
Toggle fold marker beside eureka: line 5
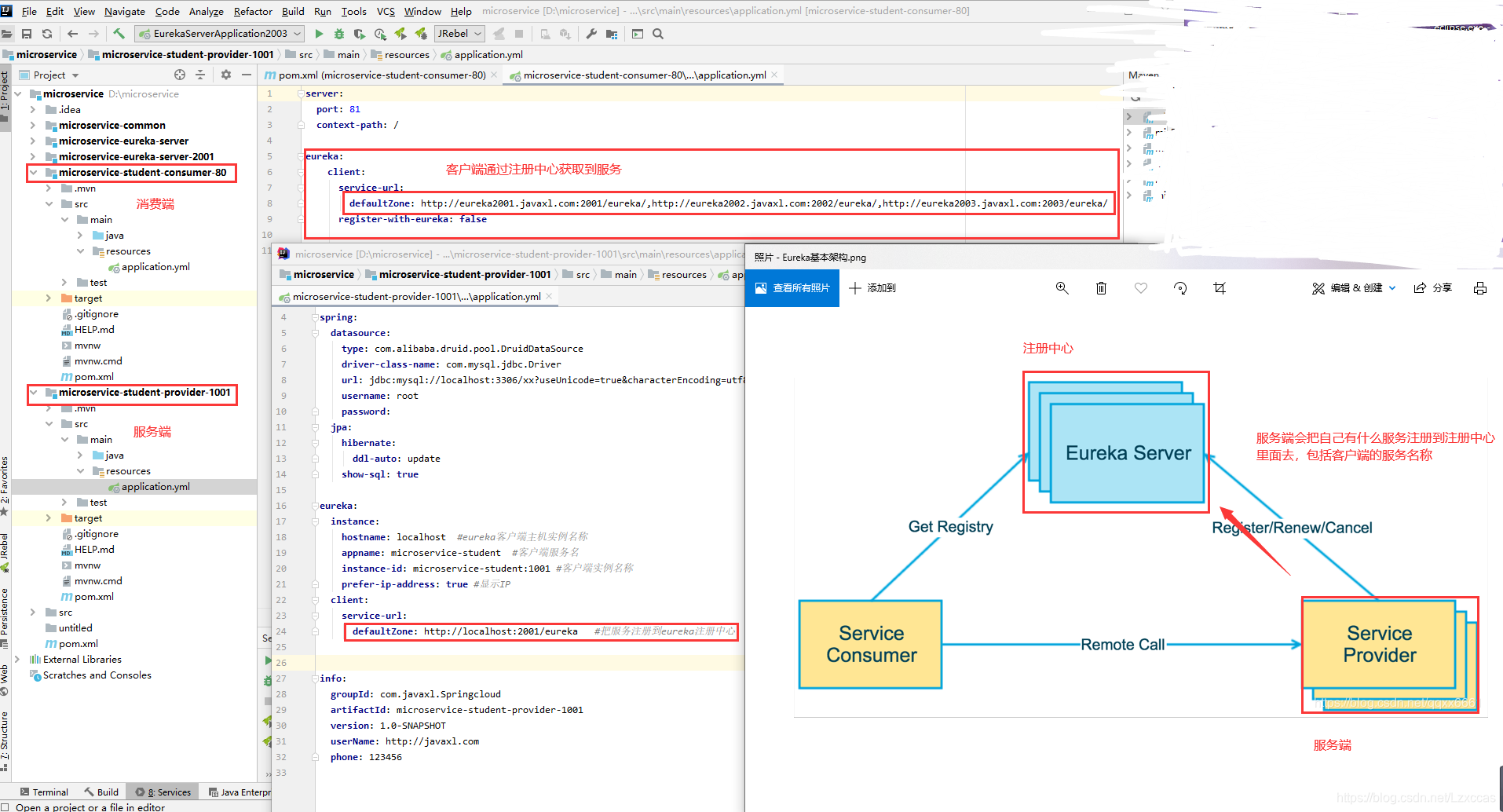pos(302,156)
